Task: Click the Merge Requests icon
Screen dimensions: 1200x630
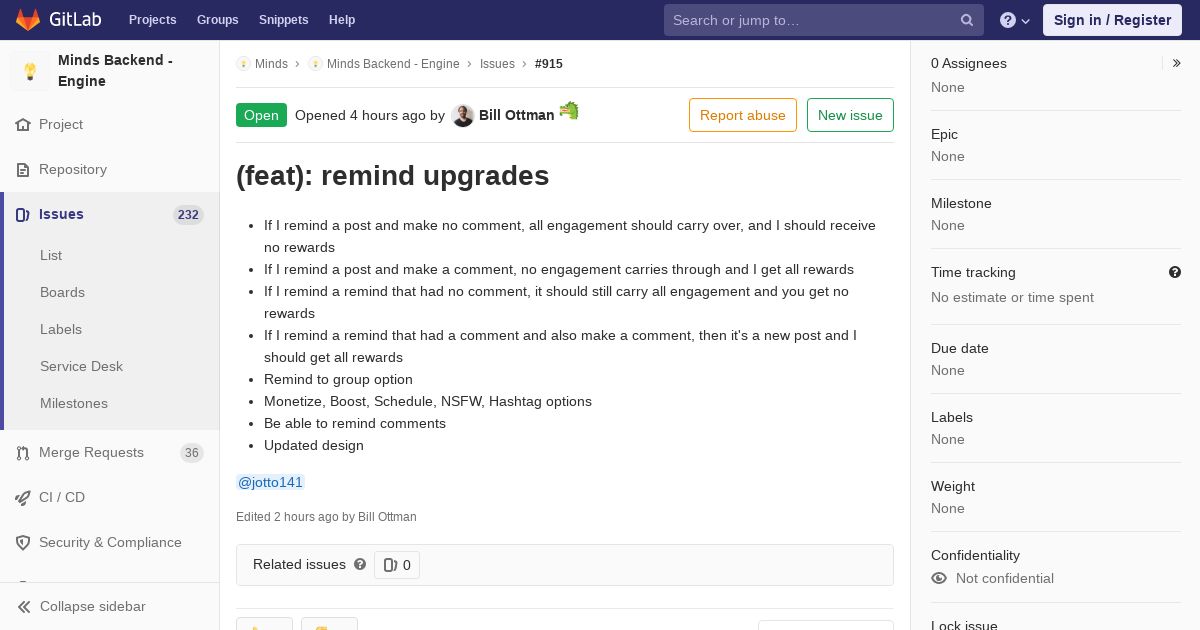Action: (23, 453)
